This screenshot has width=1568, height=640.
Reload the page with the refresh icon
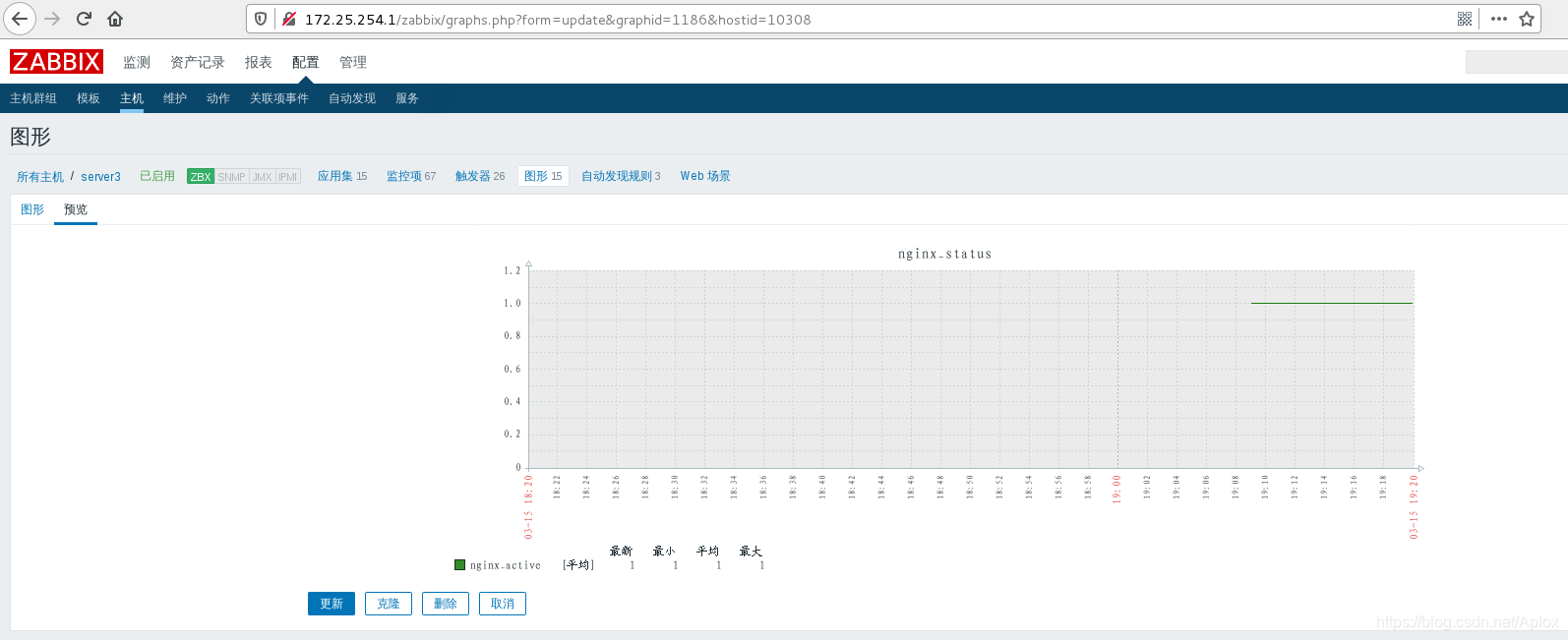(84, 19)
